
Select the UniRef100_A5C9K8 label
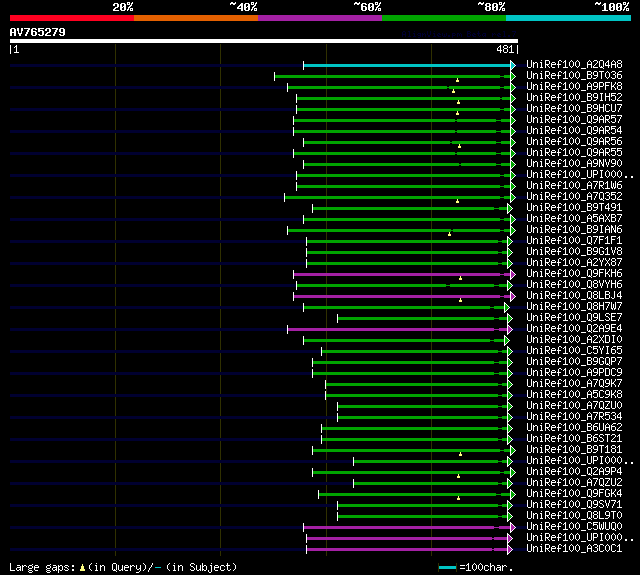click(x=574, y=395)
